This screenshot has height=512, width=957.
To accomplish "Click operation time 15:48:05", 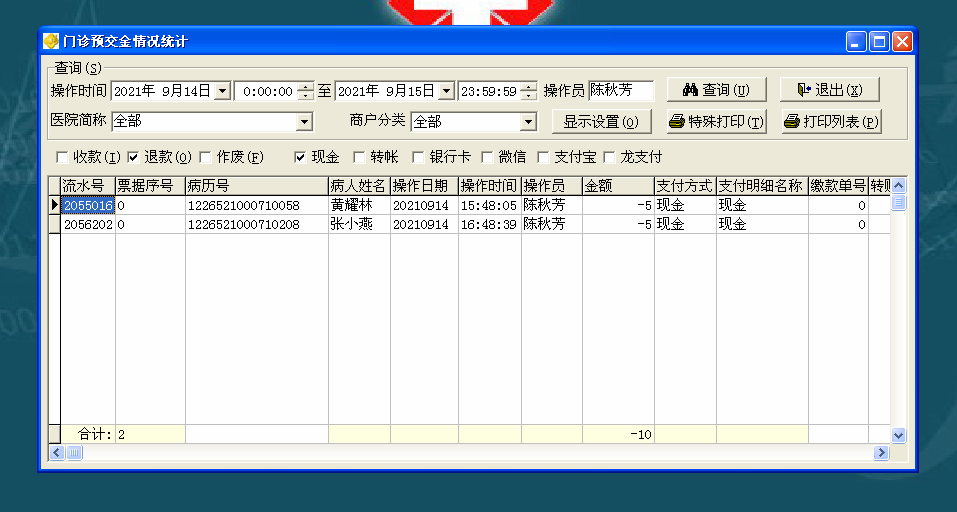I will click(488, 206).
